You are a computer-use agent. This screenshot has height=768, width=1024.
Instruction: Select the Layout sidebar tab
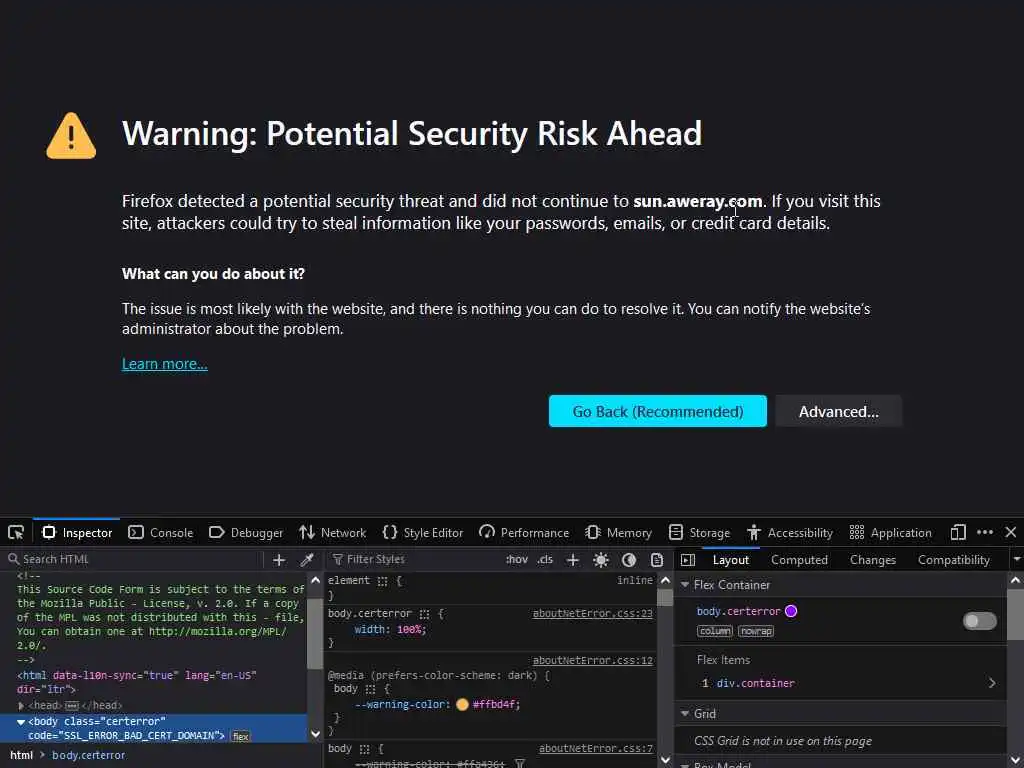tap(731, 560)
